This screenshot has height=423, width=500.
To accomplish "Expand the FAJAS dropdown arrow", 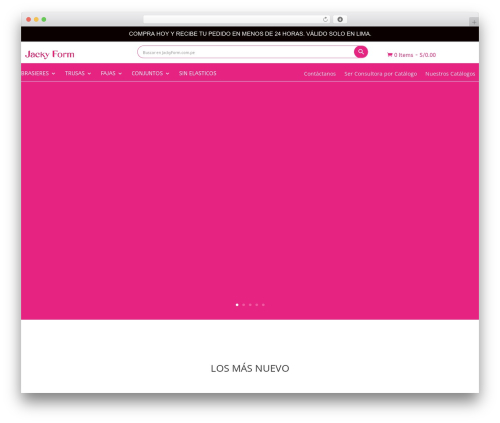I will 120,74.
